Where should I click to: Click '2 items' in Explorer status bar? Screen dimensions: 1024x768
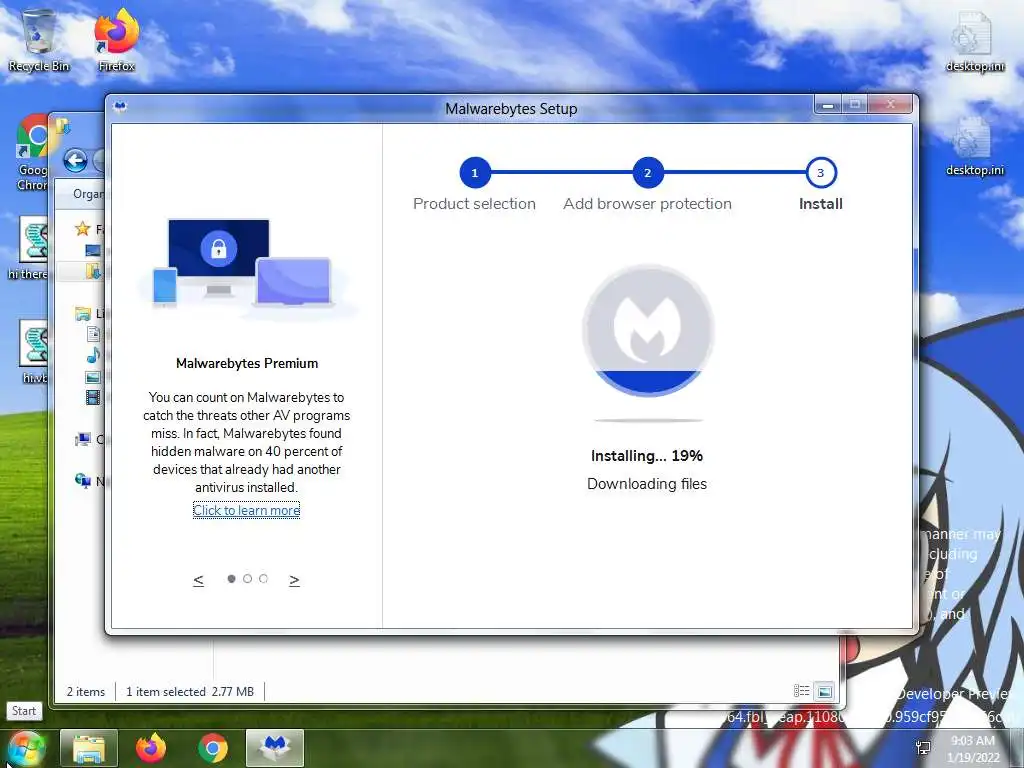(86, 692)
